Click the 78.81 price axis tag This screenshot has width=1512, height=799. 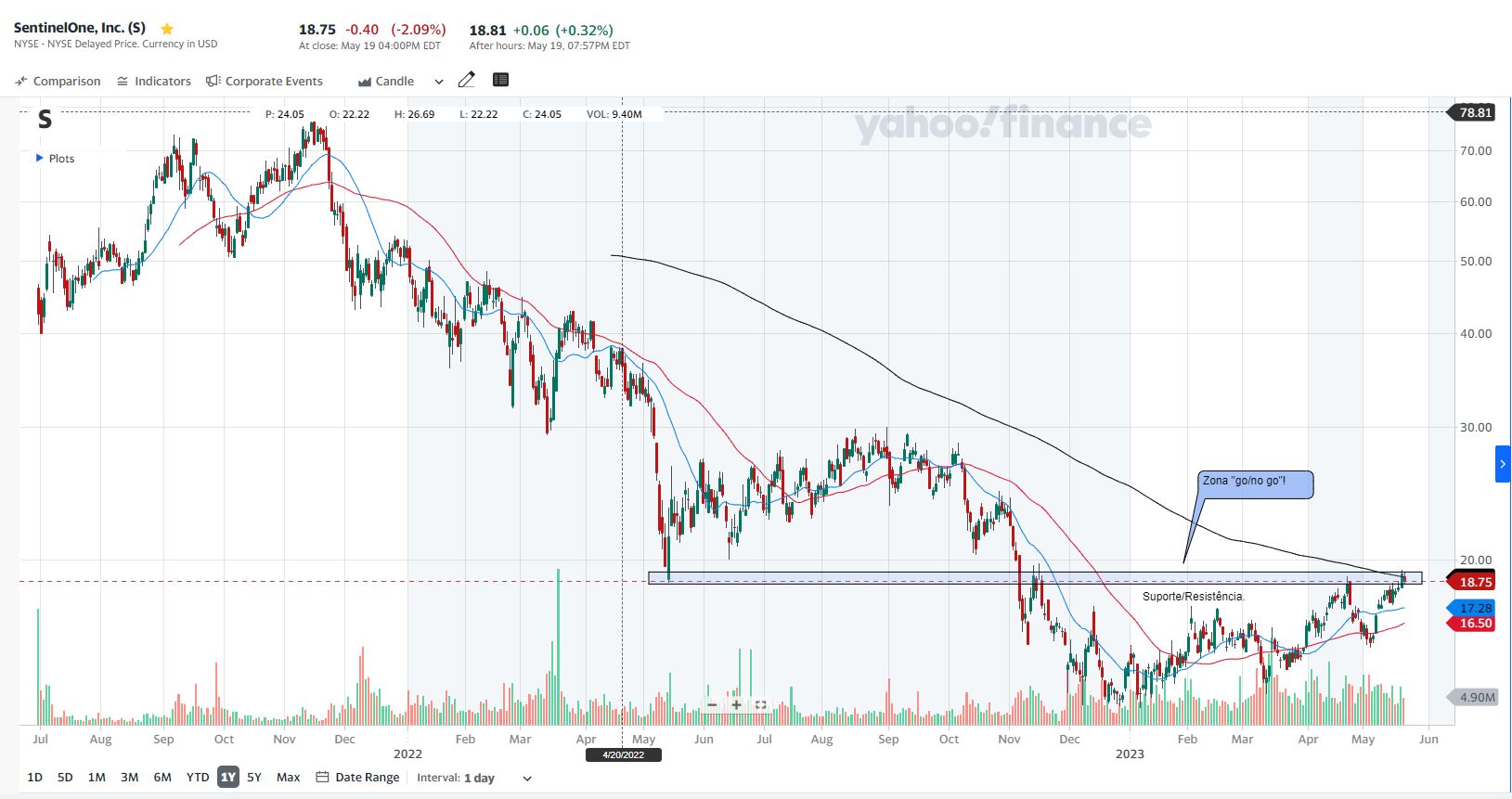coord(1473,112)
